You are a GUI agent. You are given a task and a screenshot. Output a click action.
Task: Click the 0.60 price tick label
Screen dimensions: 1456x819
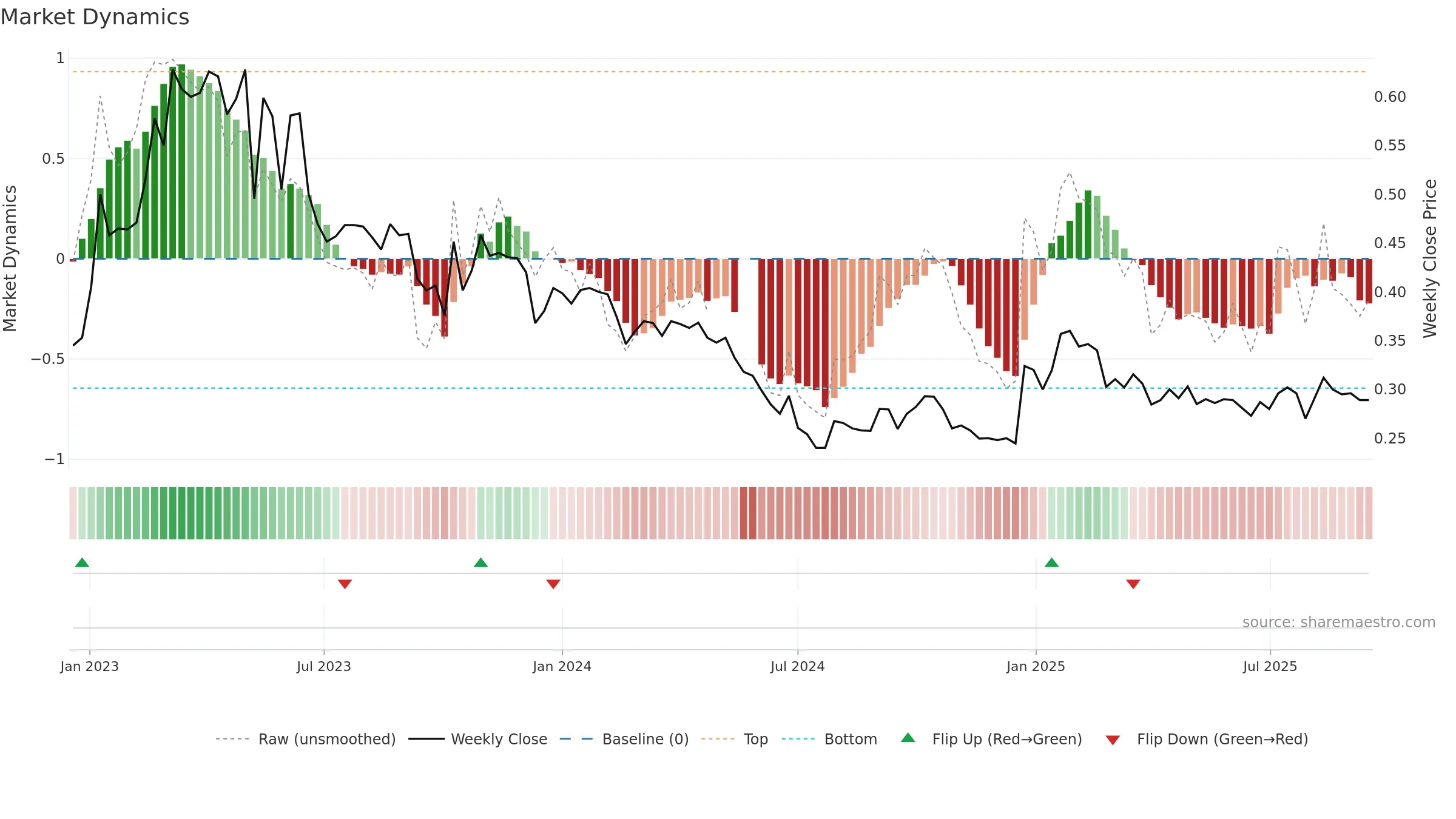(x=1390, y=96)
